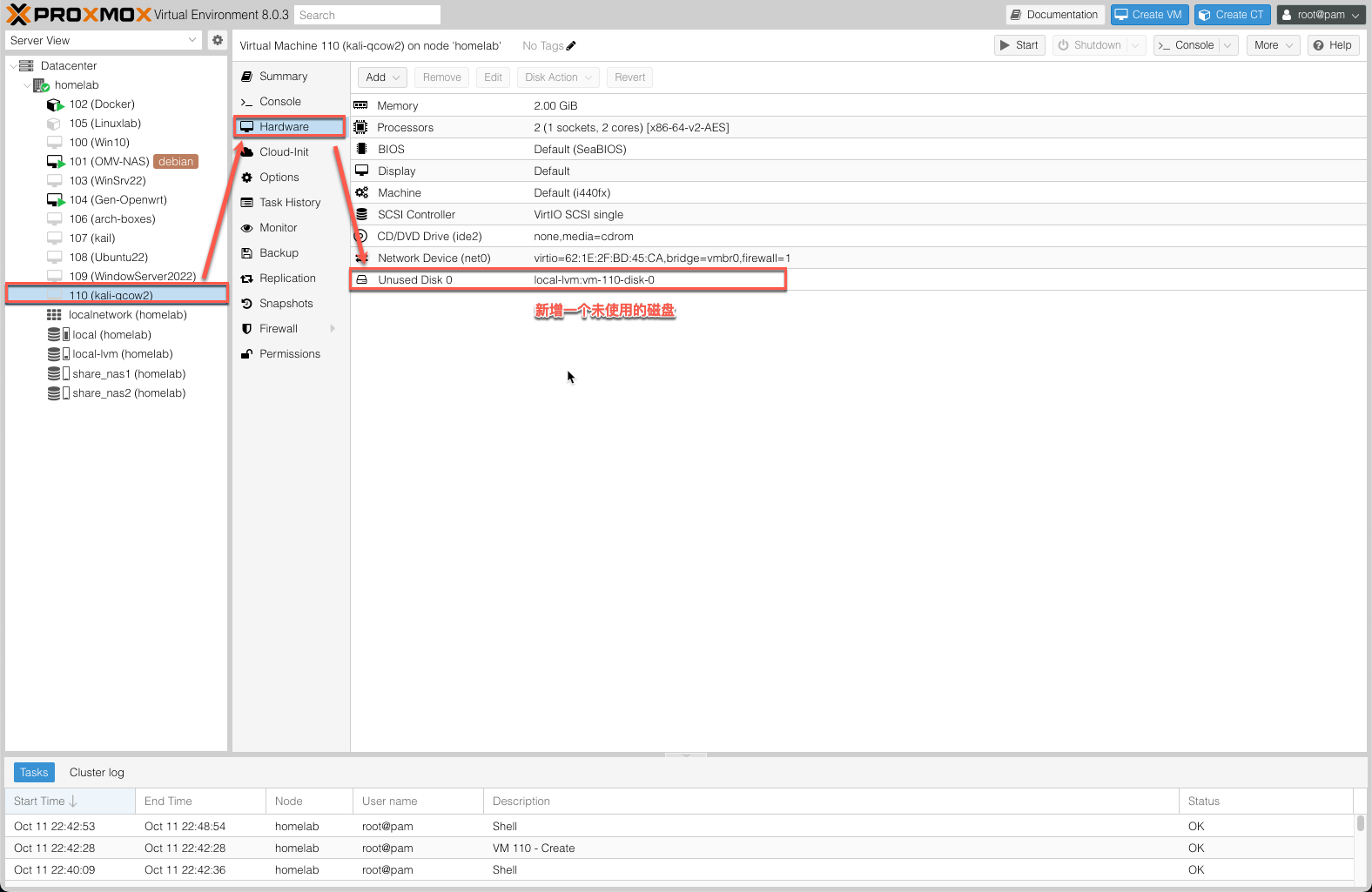Click the SCSI Controller database icon
The image size is (1372, 892).
tap(361, 214)
